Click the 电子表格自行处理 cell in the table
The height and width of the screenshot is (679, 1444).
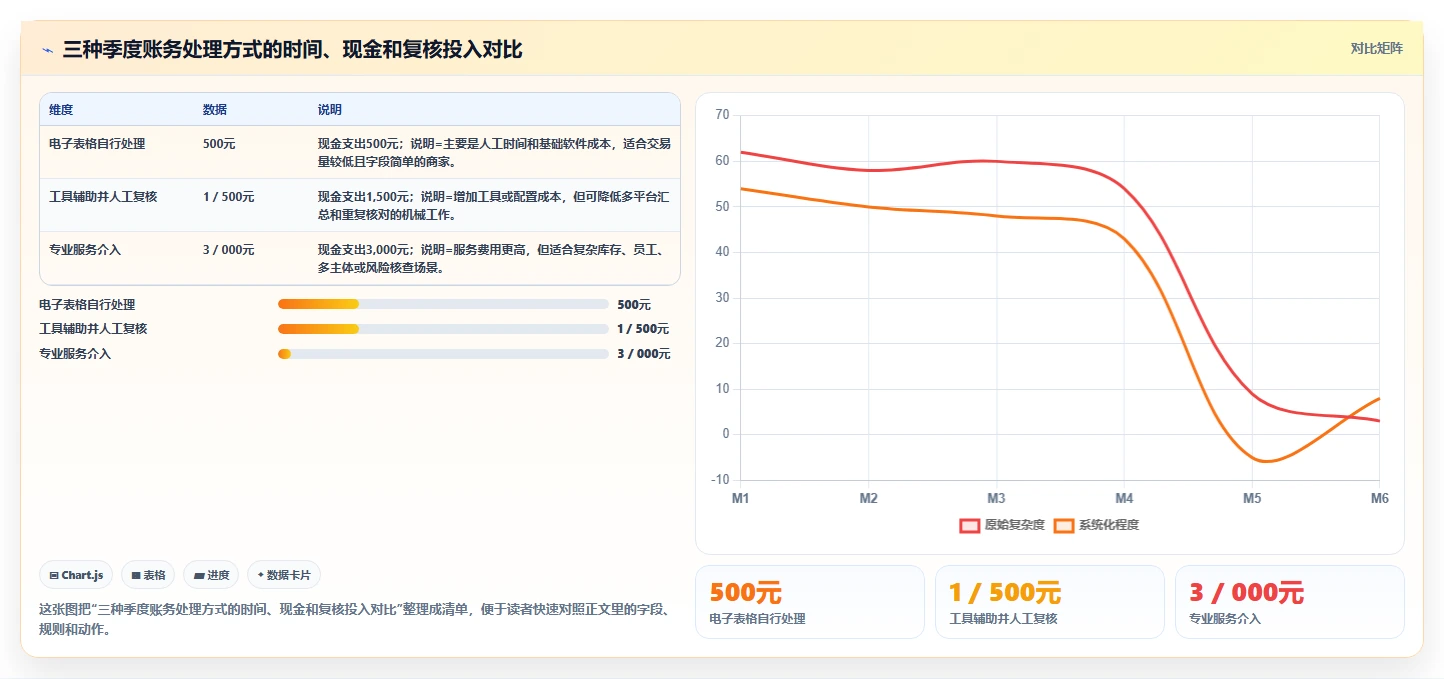pos(97,144)
